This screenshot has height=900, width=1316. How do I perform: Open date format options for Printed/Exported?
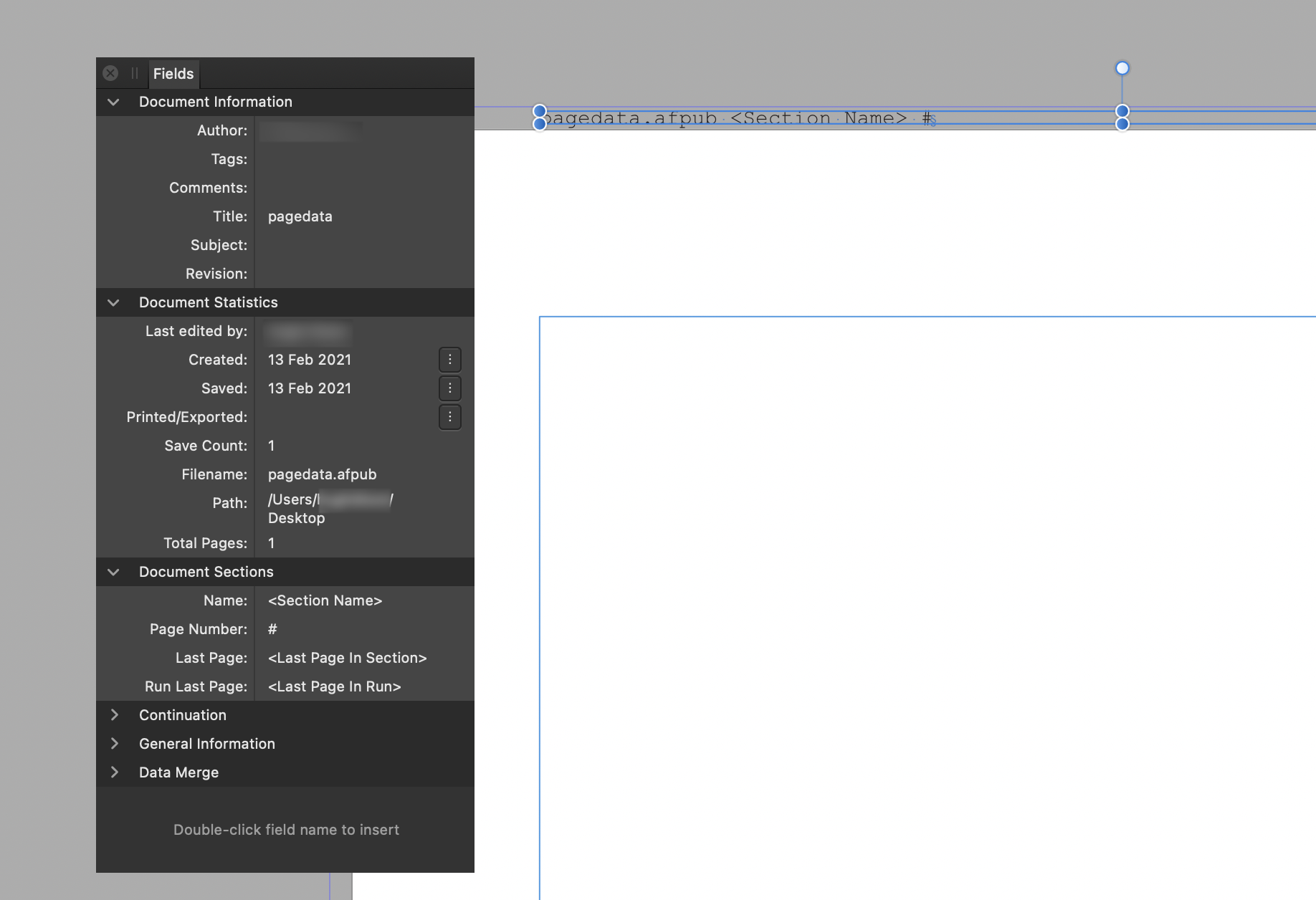pos(450,417)
